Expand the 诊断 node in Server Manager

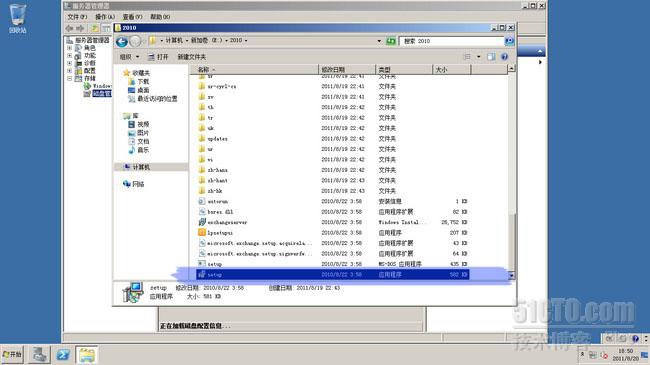coord(70,63)
